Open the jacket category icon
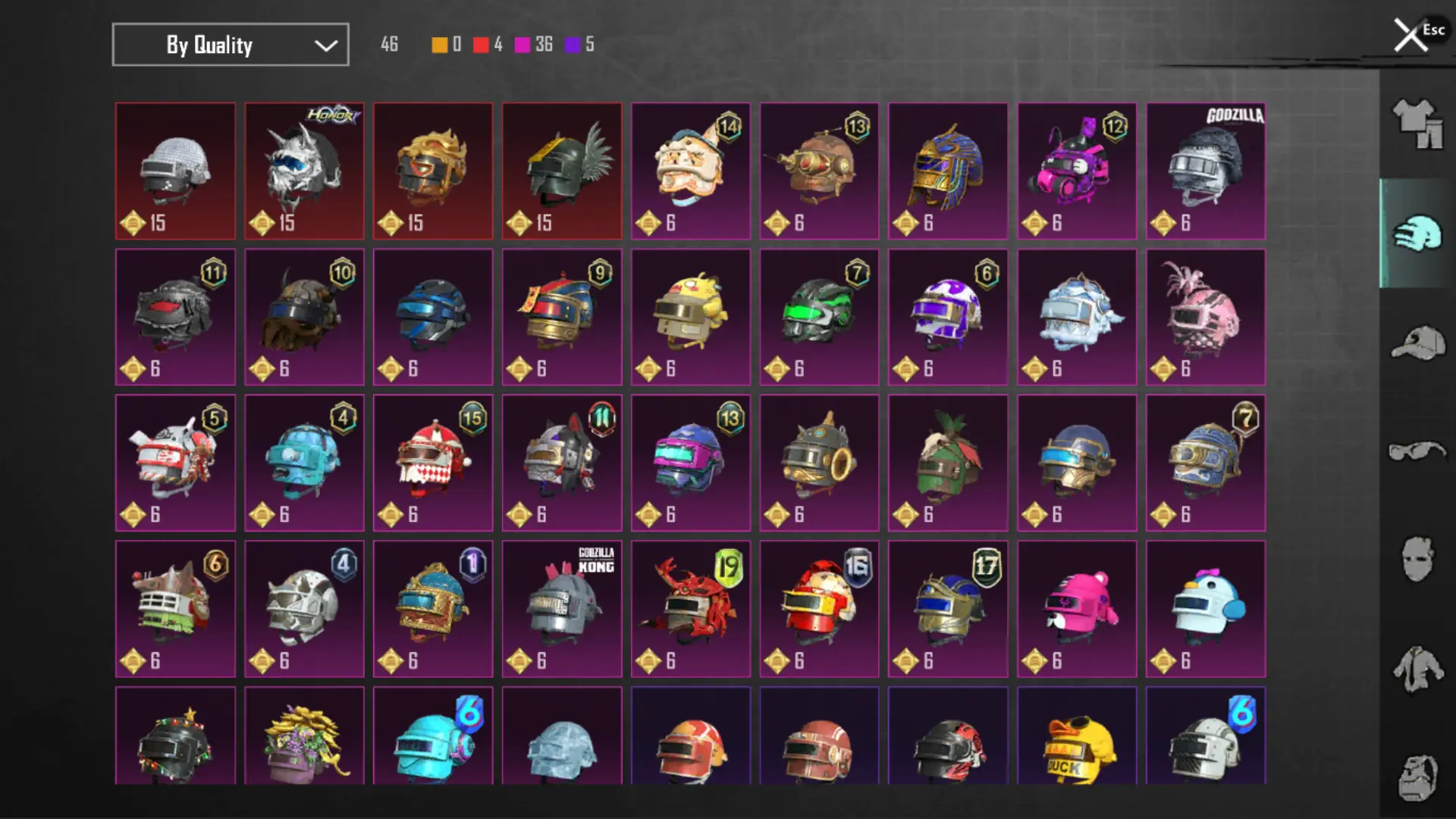 1417,669
